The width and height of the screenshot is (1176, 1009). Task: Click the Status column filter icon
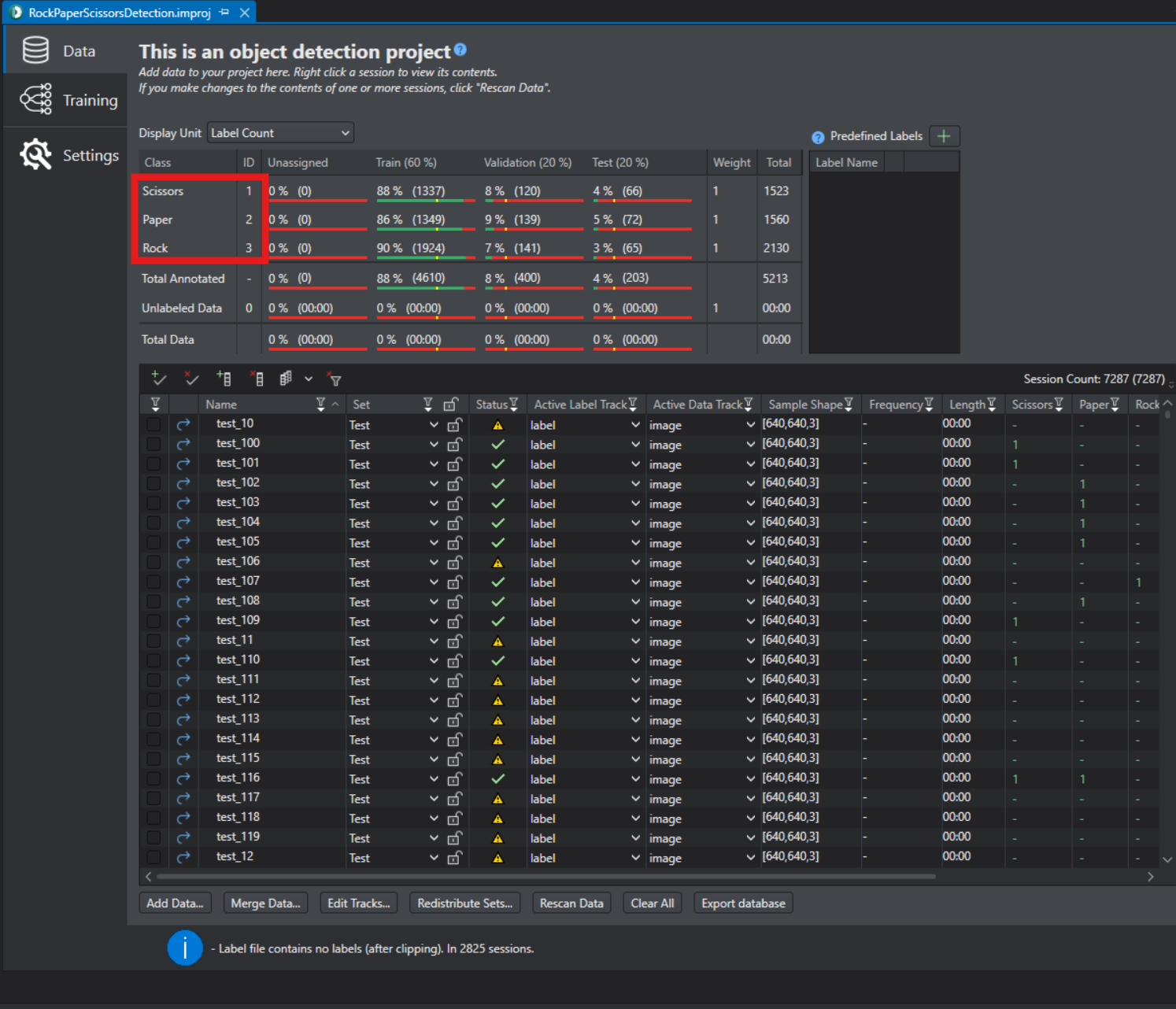[513, 404]
